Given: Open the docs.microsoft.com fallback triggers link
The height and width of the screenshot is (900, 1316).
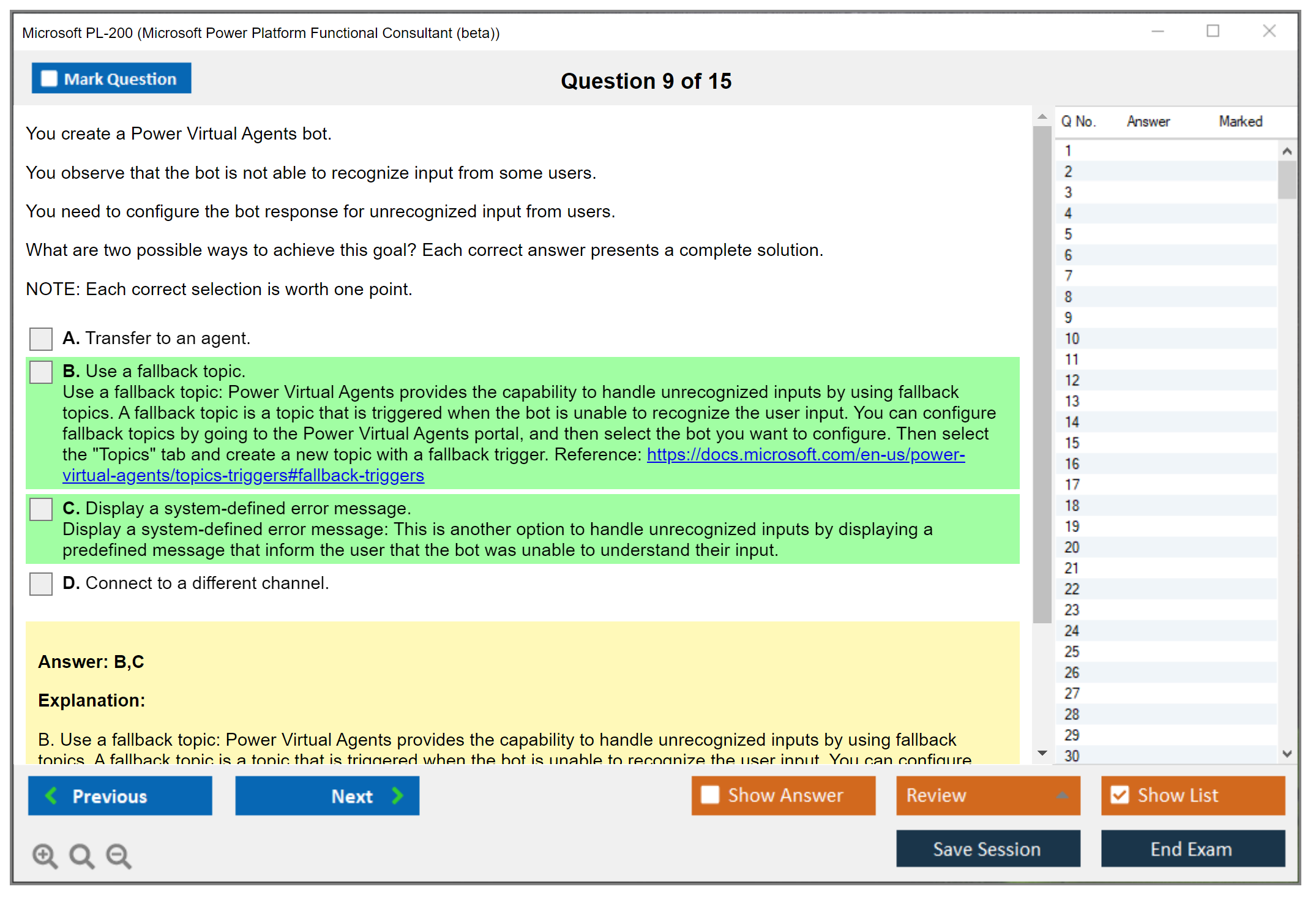Looking at the screenshot, I should [x=806, y=454].
